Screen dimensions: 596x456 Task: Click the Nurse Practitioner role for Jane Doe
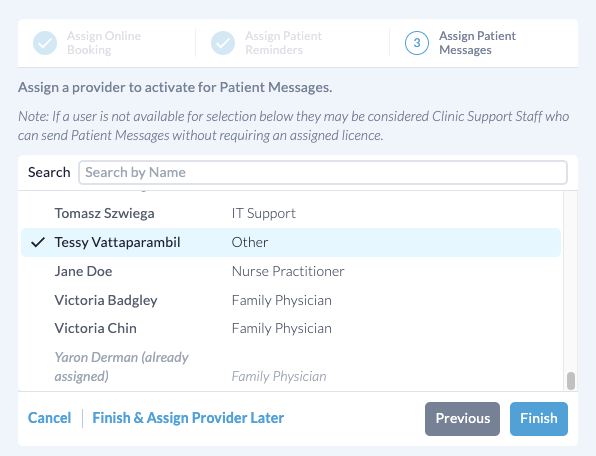coord(288,271)
